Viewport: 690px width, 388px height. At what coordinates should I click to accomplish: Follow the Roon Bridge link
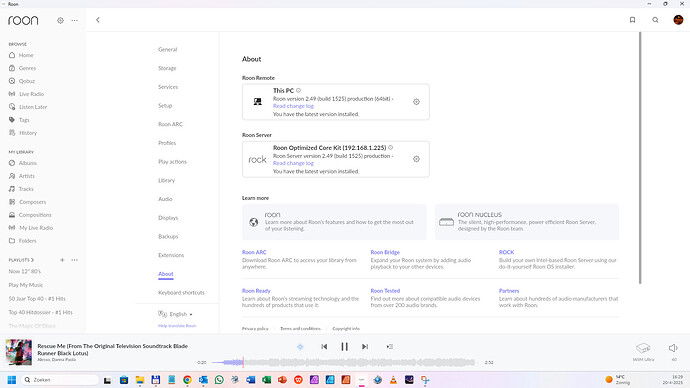point(385,253)
